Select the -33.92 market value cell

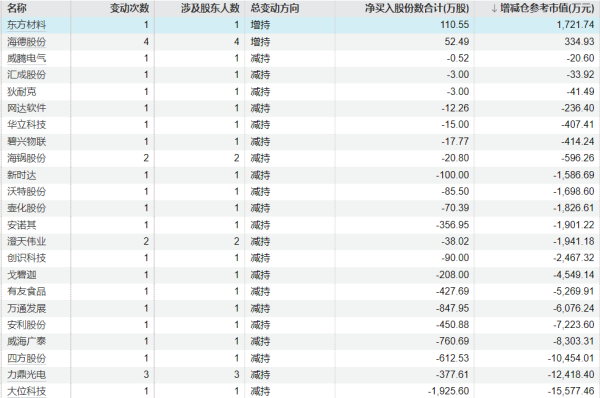pos(580,75)
